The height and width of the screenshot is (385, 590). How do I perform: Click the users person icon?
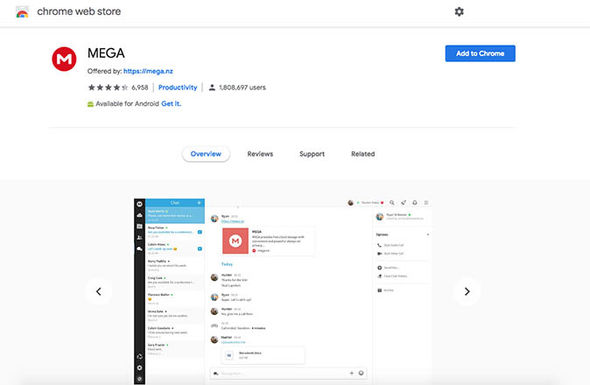[x=212, y=88]
